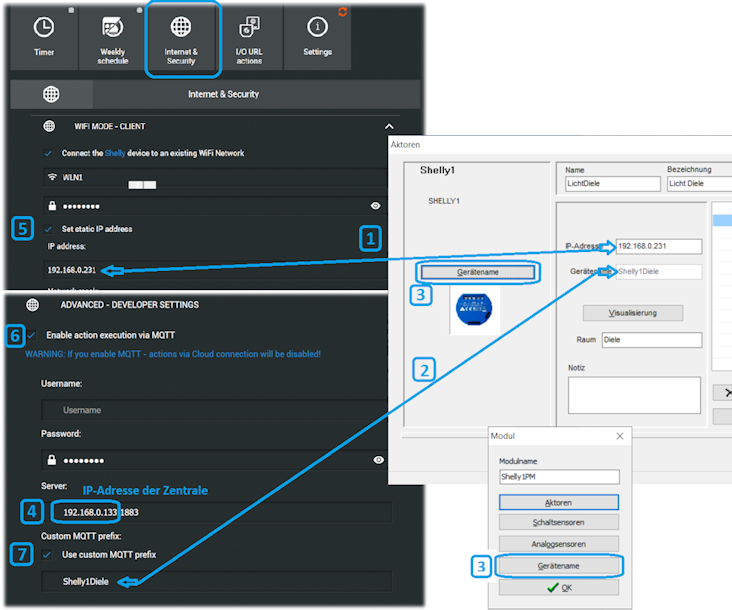Image resolution: width=732 pixels, height=610 pixels.
Task: Click MQTT Server field with 192.168.0.133
Action: pyautogui.click(x=217, y=512)
